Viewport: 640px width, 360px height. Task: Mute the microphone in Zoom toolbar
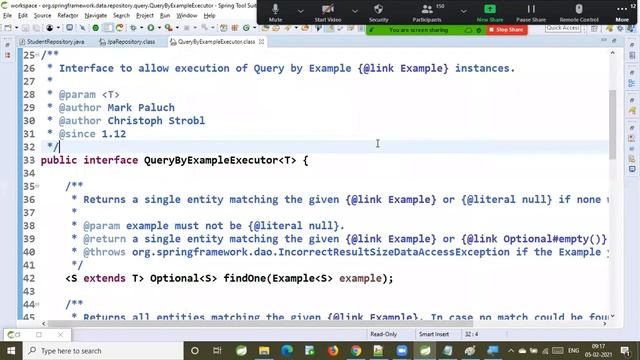tap(276, 12)
